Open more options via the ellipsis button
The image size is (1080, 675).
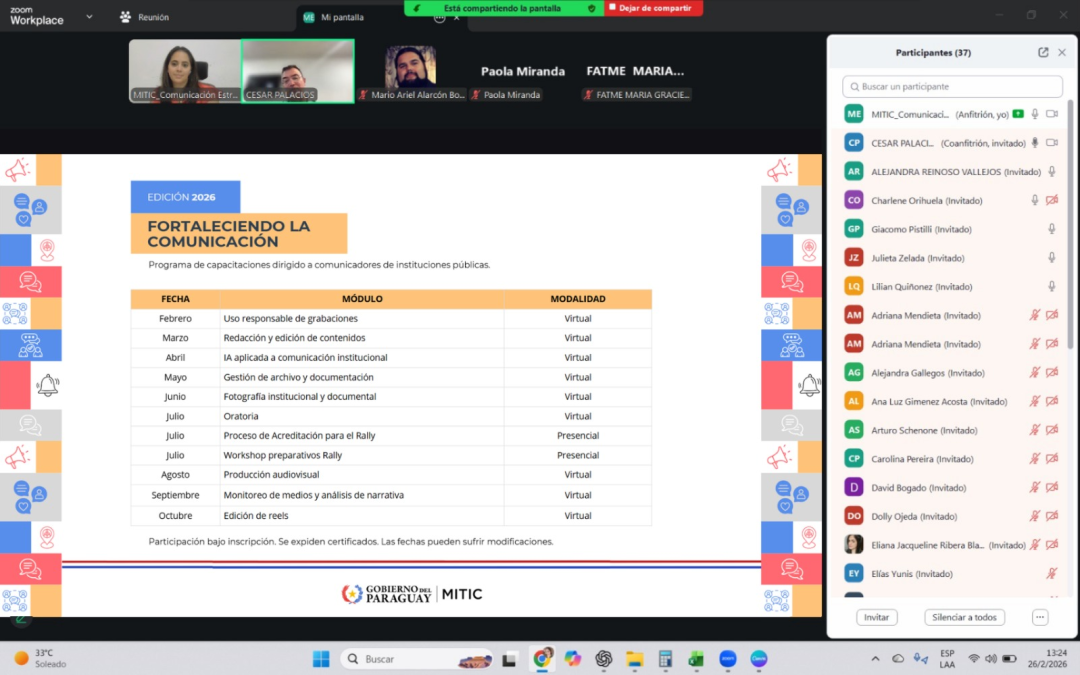tap(1039, 617)
